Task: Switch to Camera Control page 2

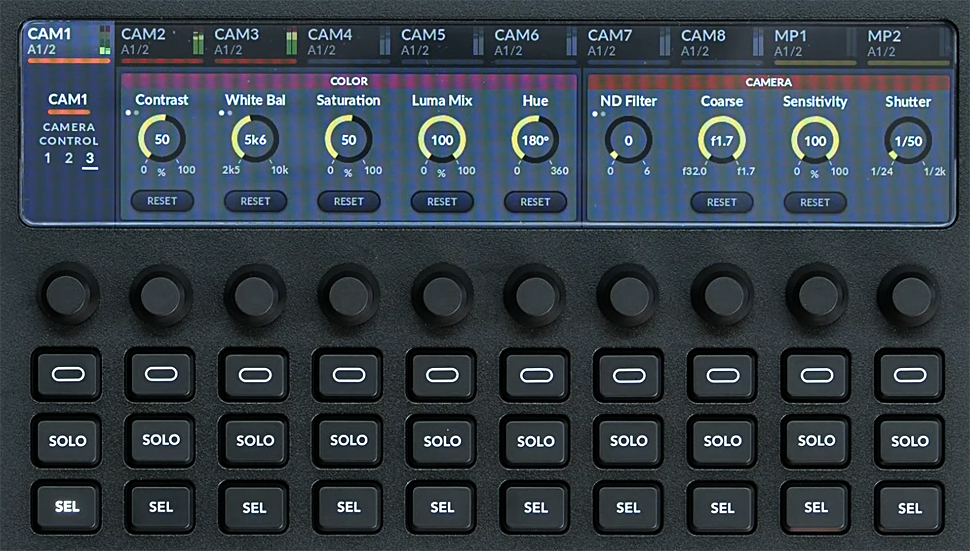Action: pos(69,158)
